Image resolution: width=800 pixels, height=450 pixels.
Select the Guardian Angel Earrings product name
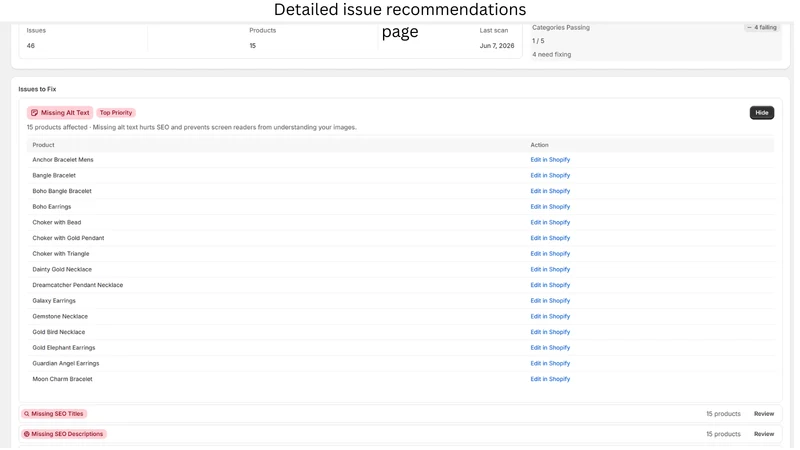[x=66, y=364]
